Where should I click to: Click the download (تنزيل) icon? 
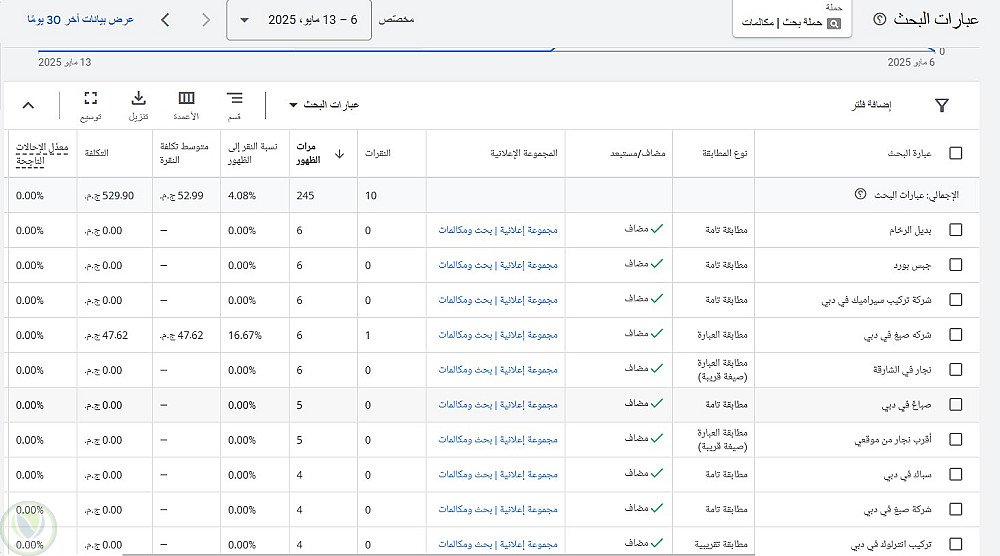point(139,99)
